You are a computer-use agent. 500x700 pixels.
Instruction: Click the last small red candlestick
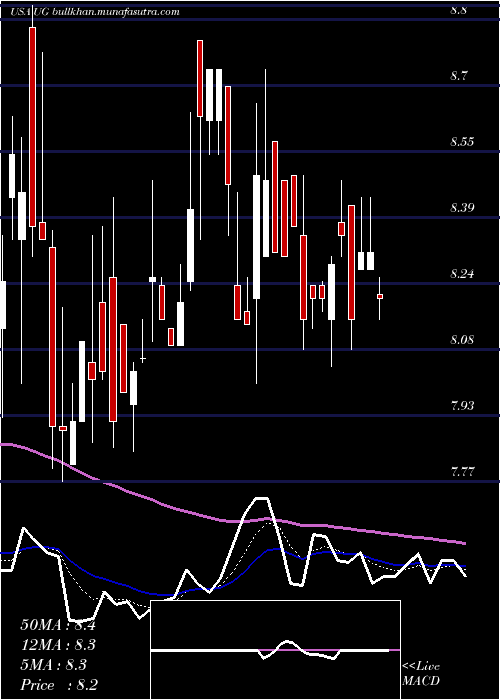click(380, 296)
